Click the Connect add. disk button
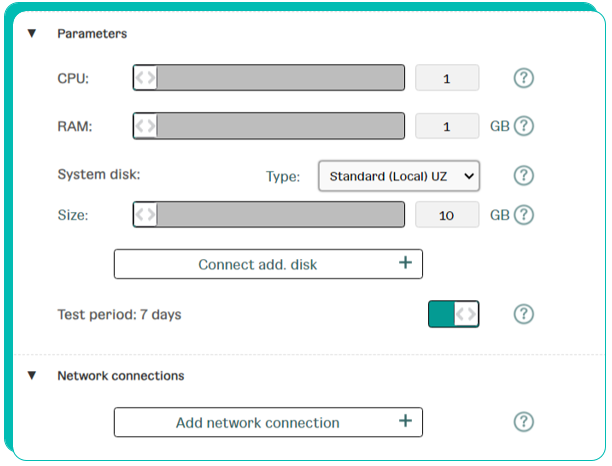This screenshot has height=466, width=612. coord(268,264)
